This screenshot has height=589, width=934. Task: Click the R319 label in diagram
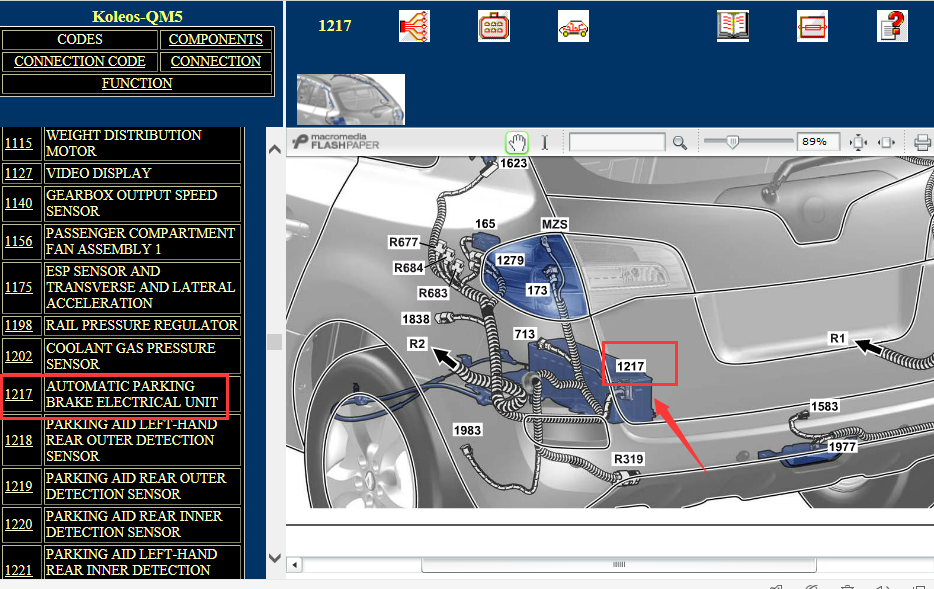tap(628, 459)
